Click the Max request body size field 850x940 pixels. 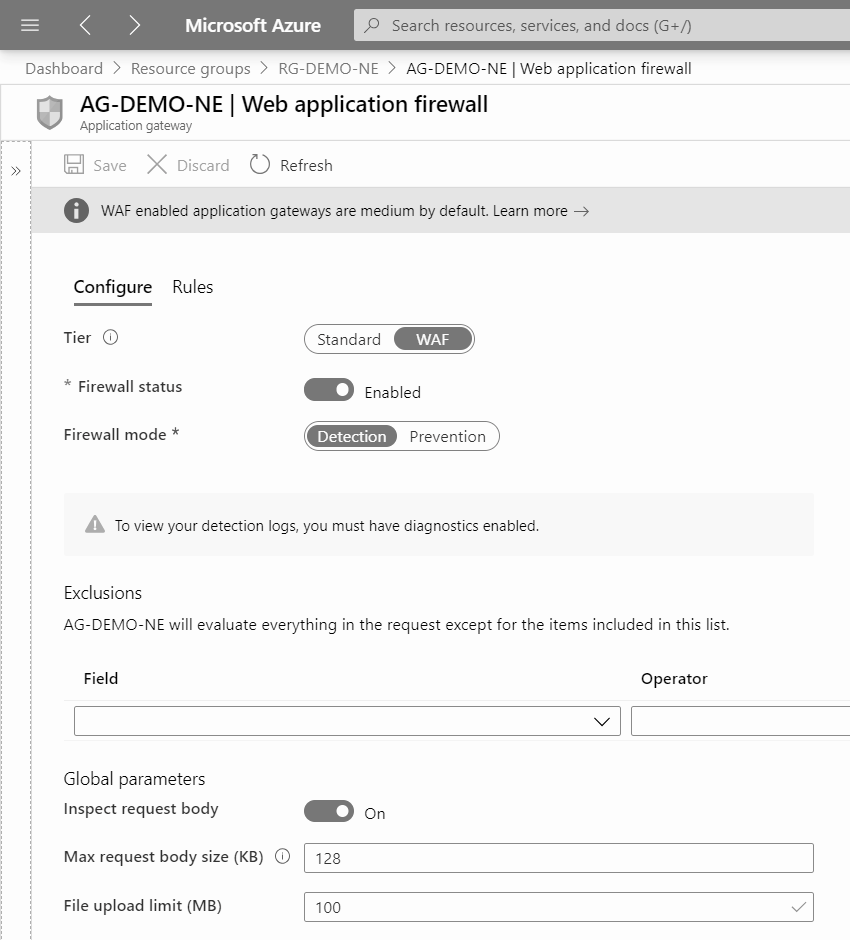(558, 858)
